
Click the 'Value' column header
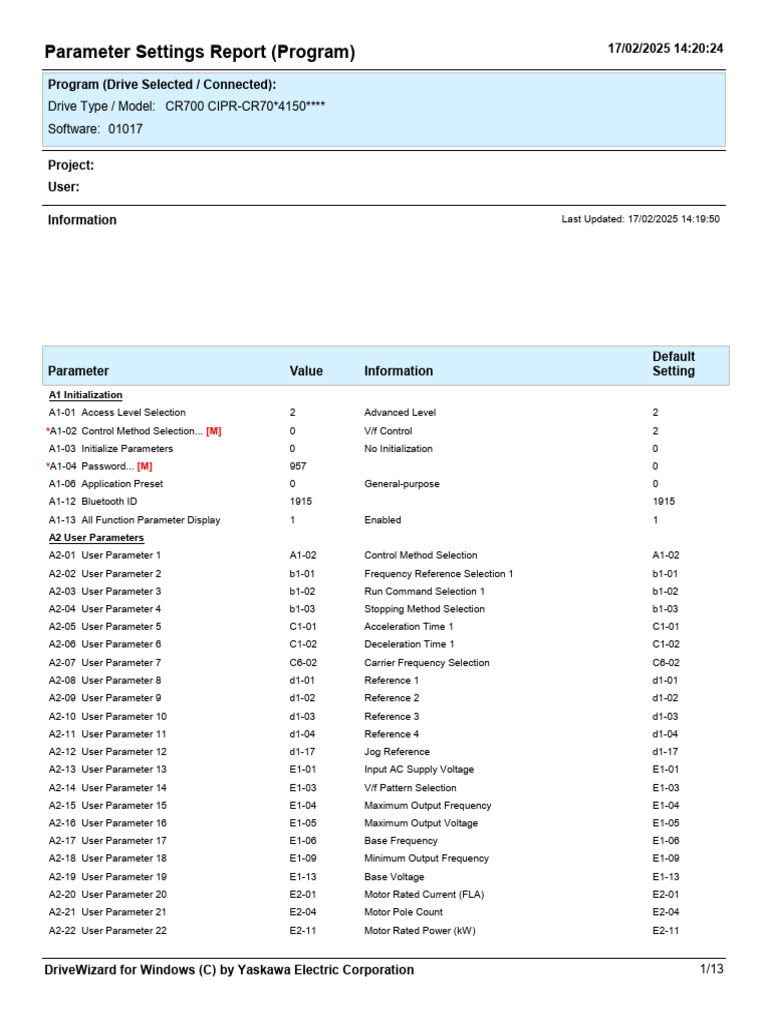pyautogui.click(x=306, y=371)
